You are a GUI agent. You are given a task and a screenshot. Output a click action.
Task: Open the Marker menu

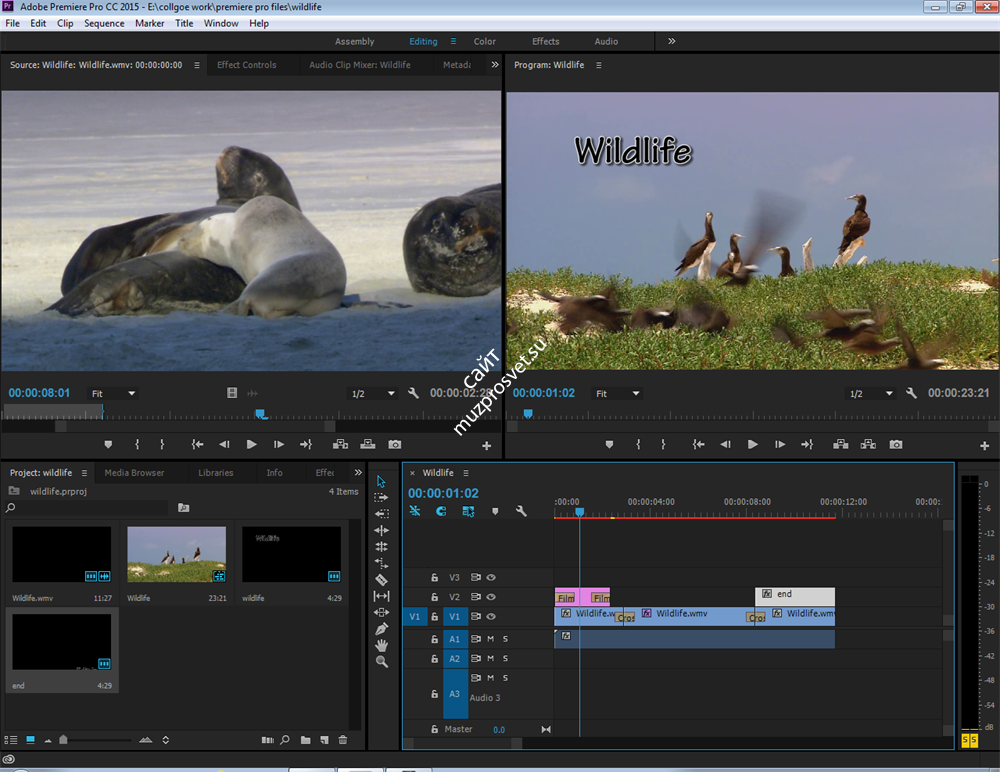[x=149, y=23]
